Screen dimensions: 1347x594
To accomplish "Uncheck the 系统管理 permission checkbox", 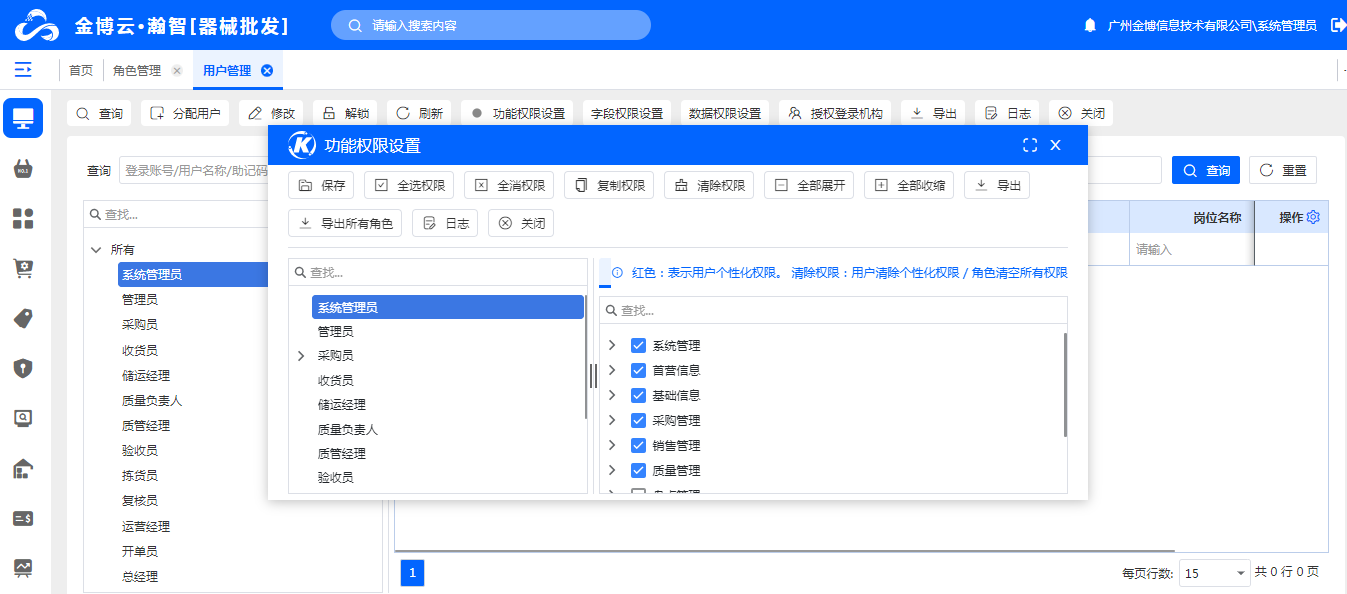I will point(638,345).
